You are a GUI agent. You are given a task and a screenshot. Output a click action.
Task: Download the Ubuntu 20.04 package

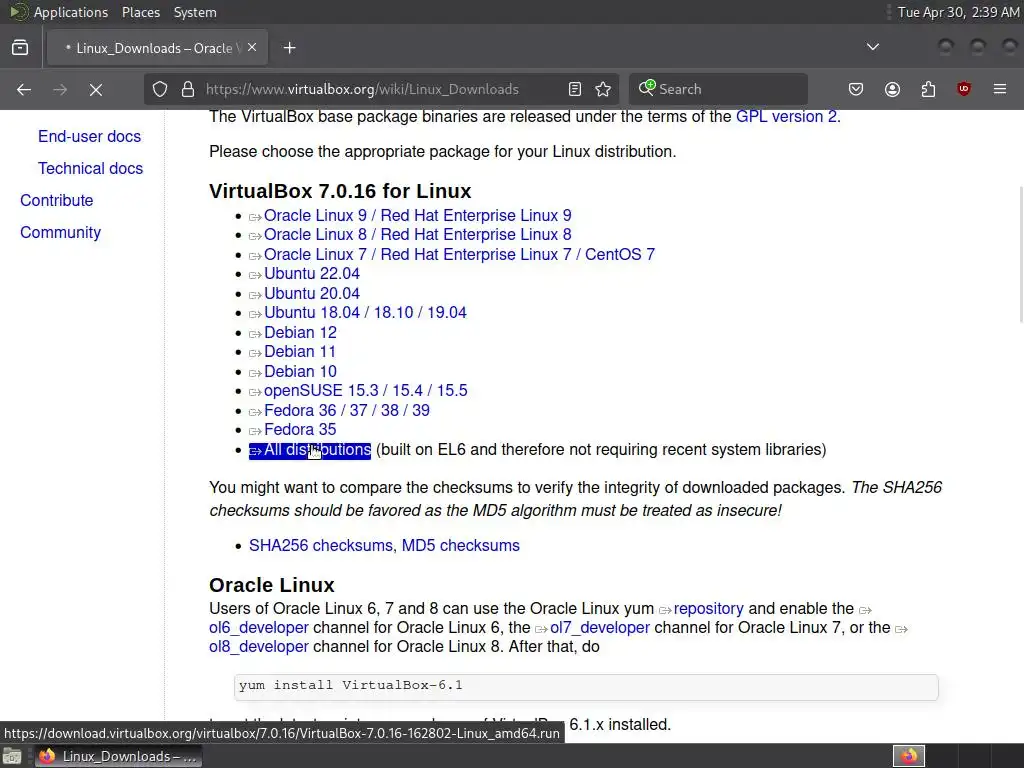[x=312, y=294]
